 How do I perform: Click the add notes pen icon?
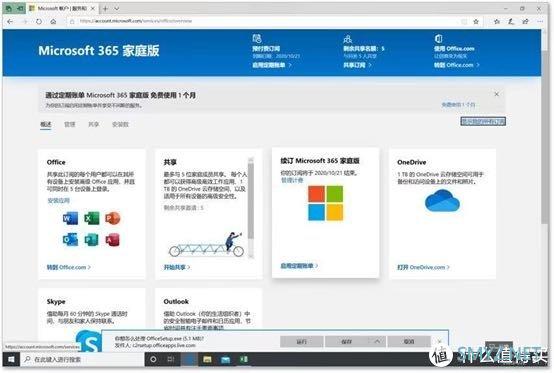pyautogui.click(x=511, y=22)
